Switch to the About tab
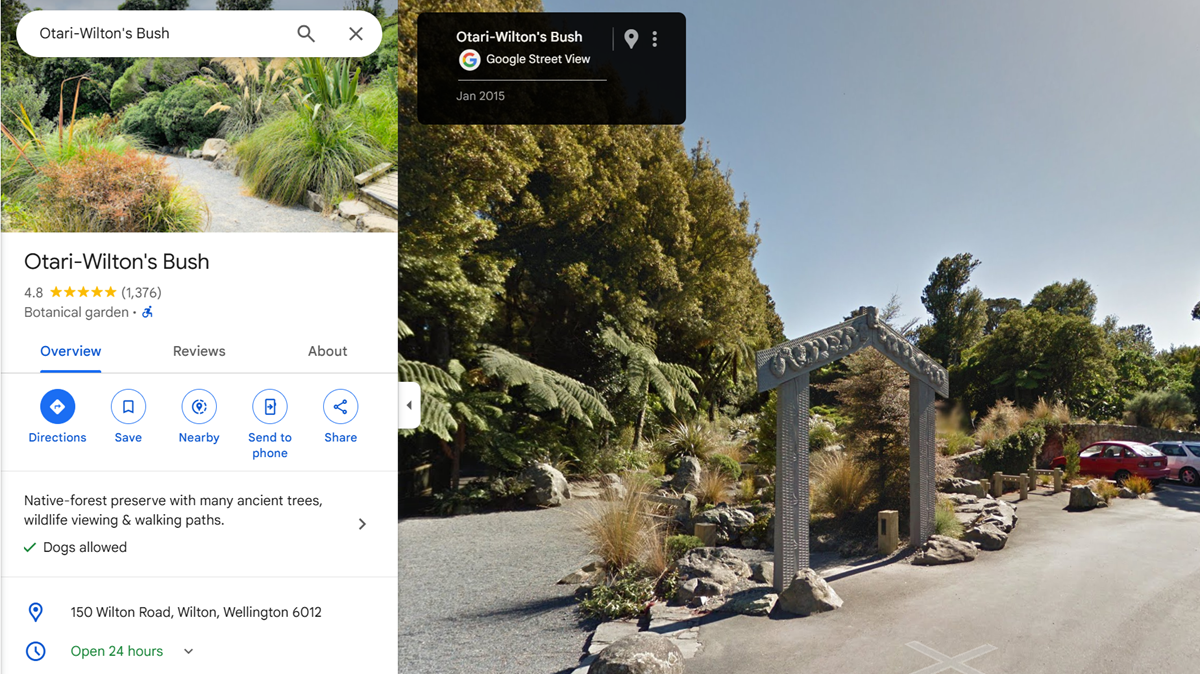Screen dimensions: 1200x674 pos(327,351)
